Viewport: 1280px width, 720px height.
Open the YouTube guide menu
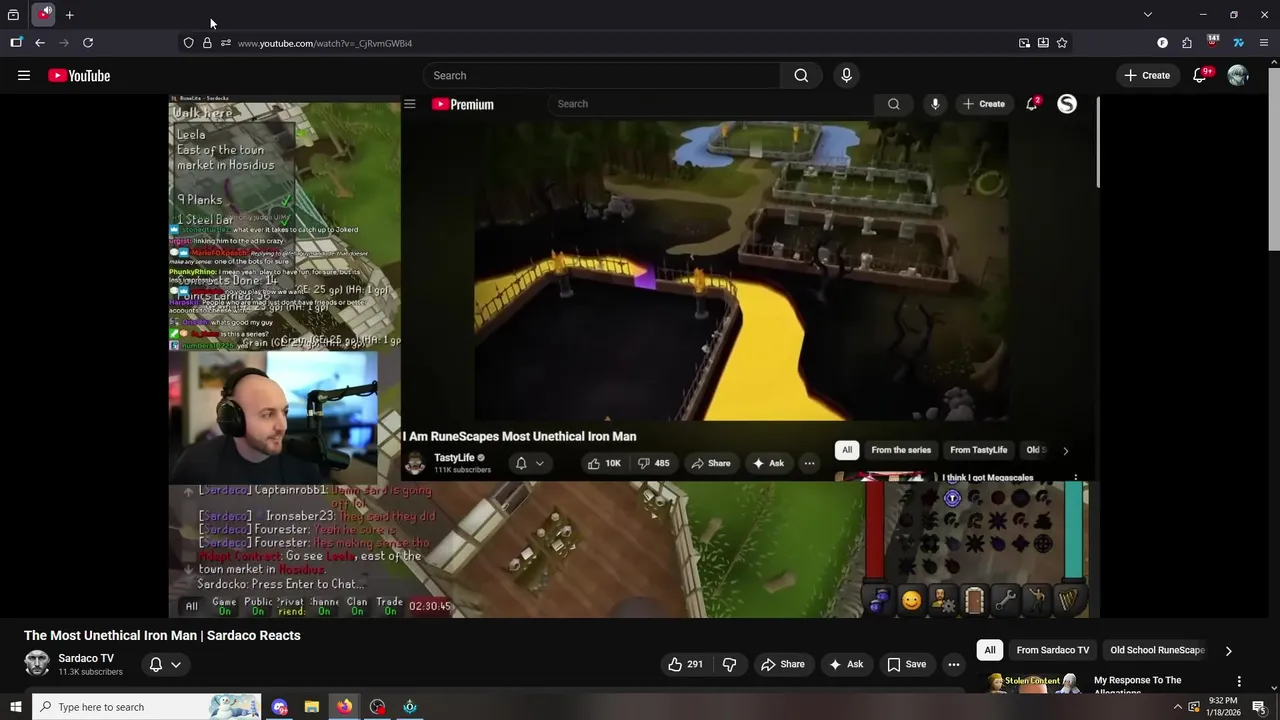(x=24, y=75)
